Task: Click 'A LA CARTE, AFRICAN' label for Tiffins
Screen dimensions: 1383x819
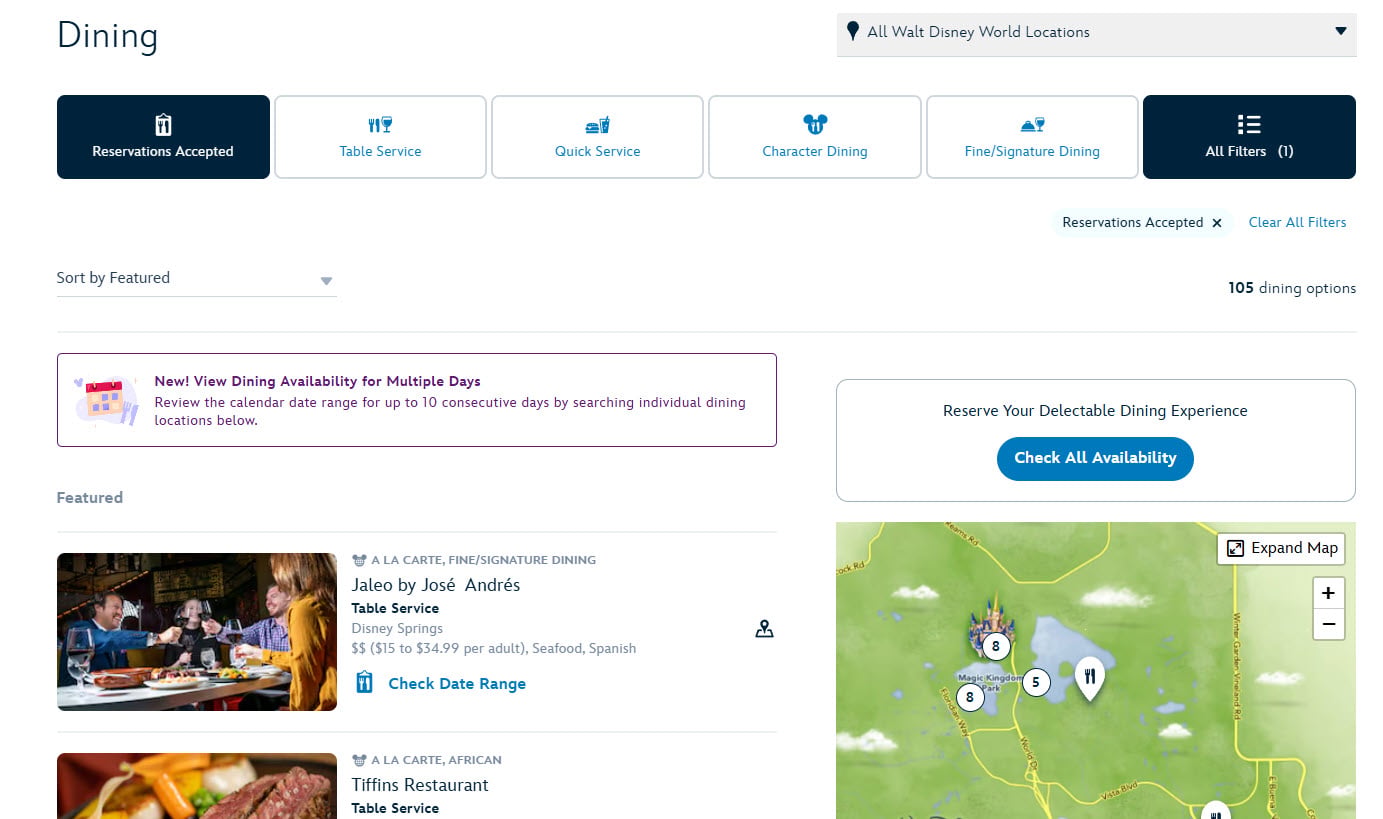Action: [x=437, y=760]
